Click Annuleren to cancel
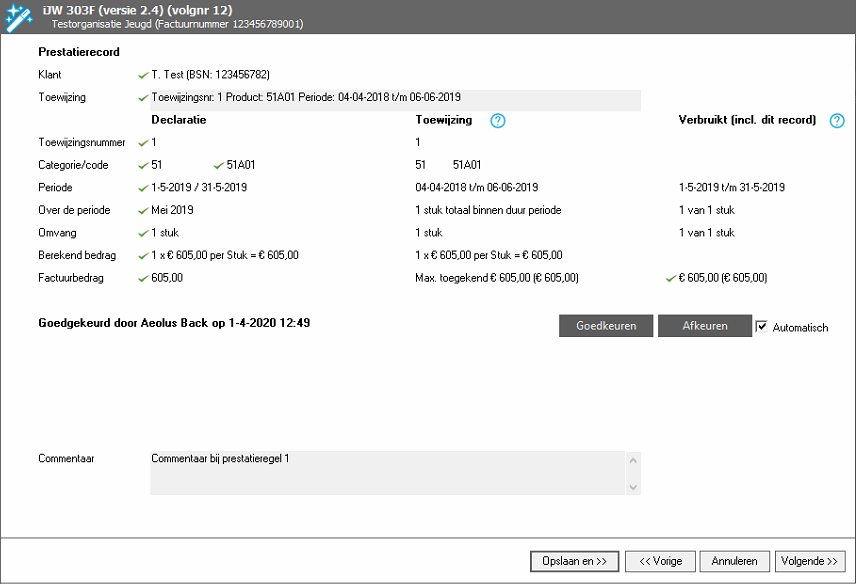 tap(735, 561)
